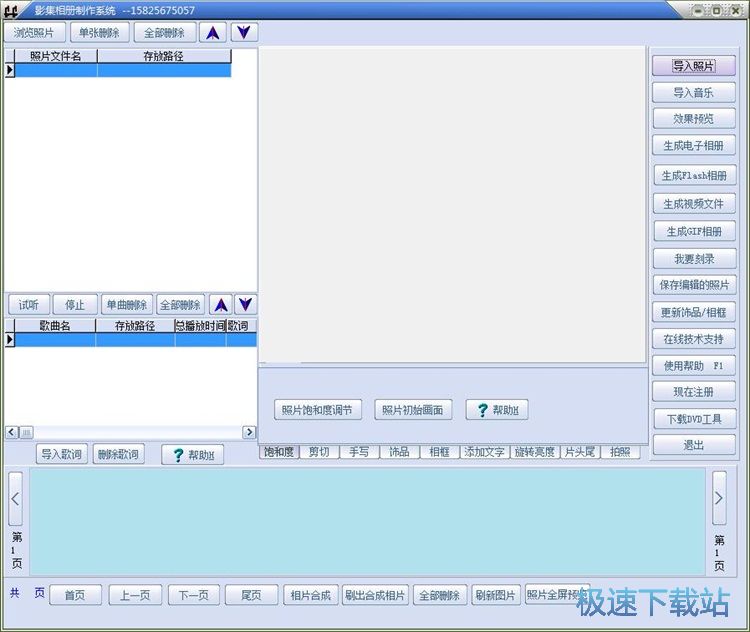Click 下一页 button
The width and height of the screenshot is (750, 632).
point(194,595)
